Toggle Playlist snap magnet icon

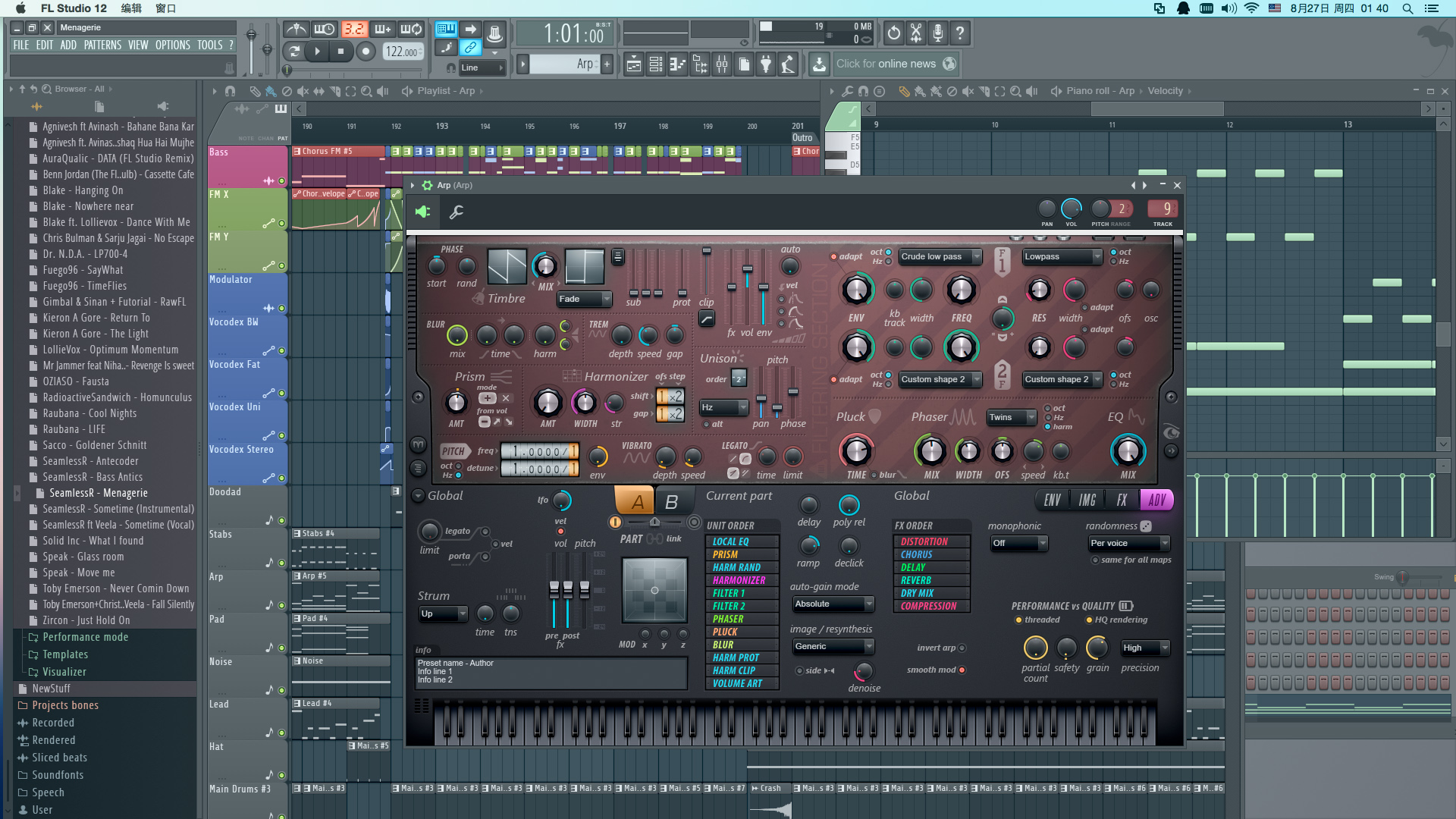(230, 91)
